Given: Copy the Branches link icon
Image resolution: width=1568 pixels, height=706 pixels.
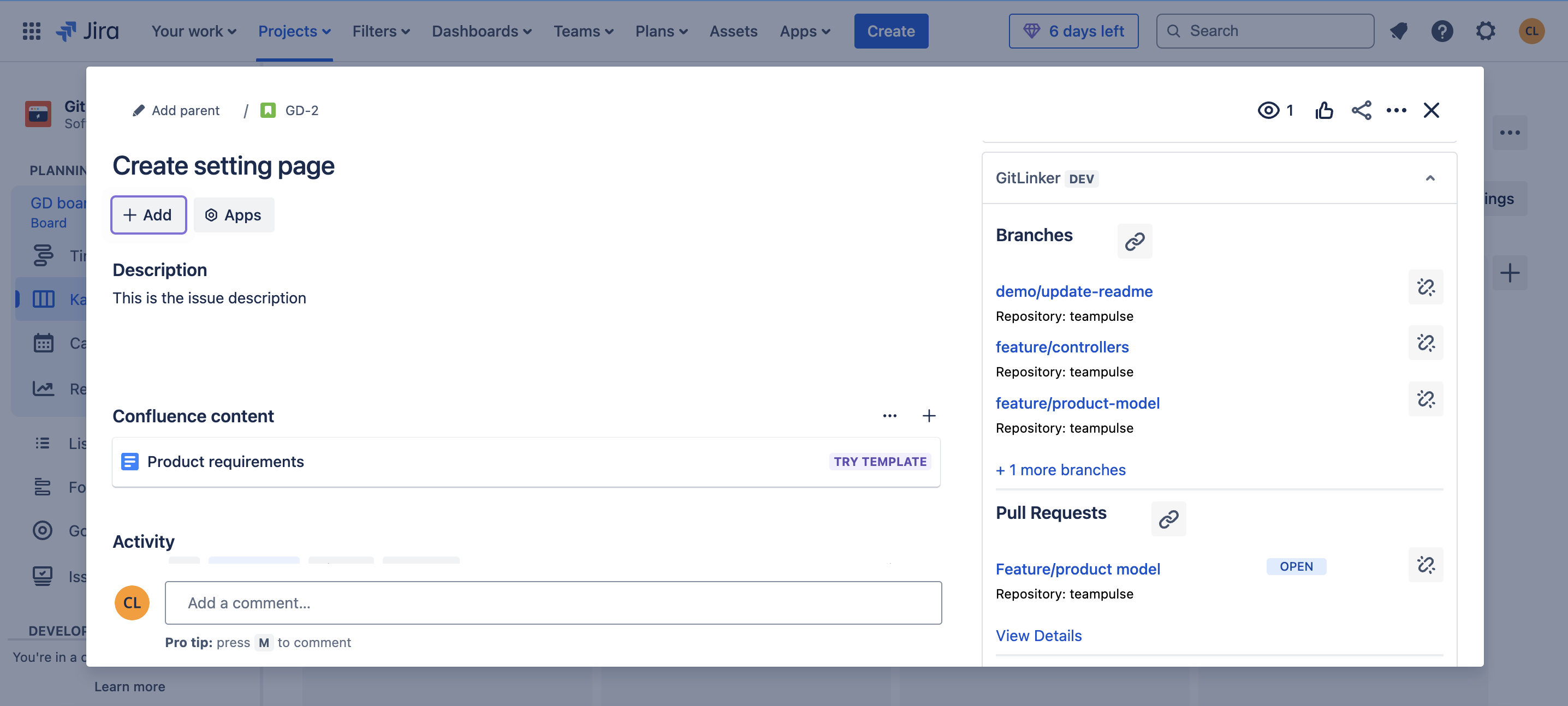Looking at the screenshot, I should (1135, 241).
